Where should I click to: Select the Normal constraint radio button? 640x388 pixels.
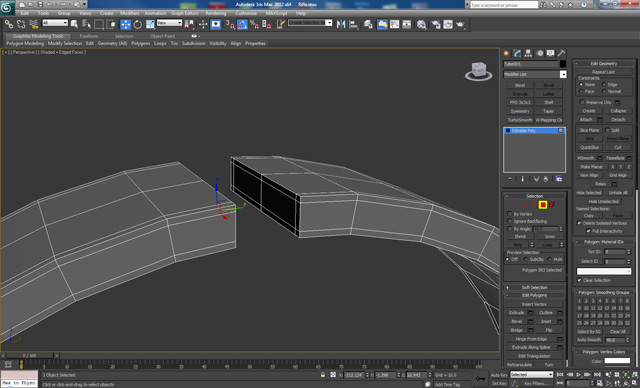[604, 91]
